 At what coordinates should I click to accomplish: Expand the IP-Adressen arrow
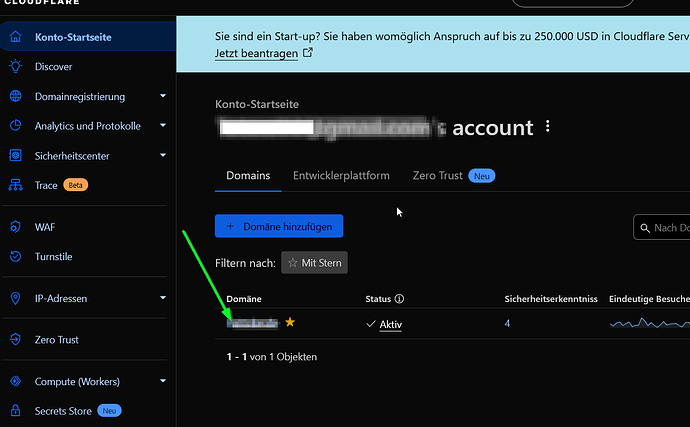pyautogui.click(x=163, y=298)
